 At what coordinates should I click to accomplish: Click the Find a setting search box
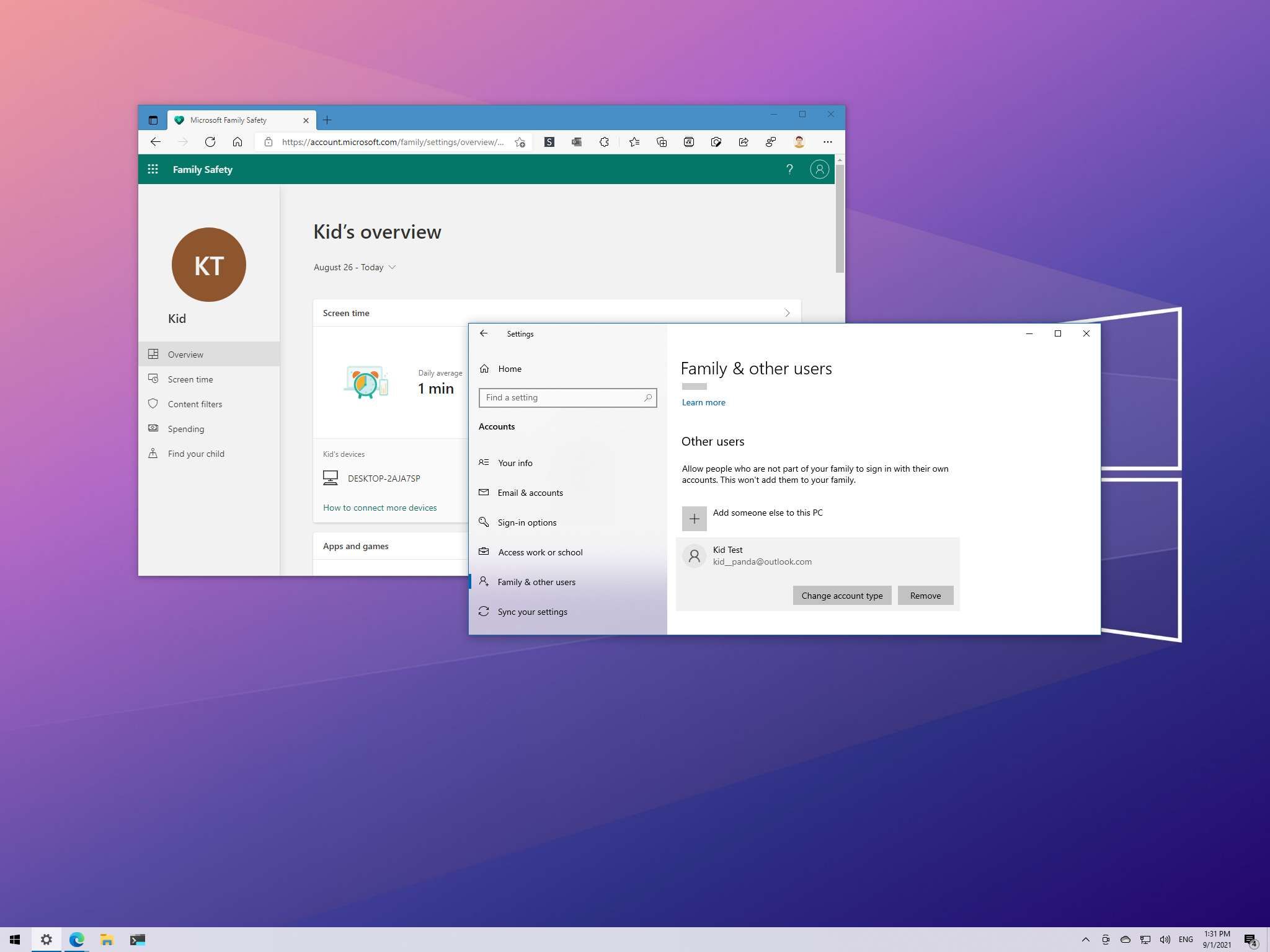click(562, 397)
